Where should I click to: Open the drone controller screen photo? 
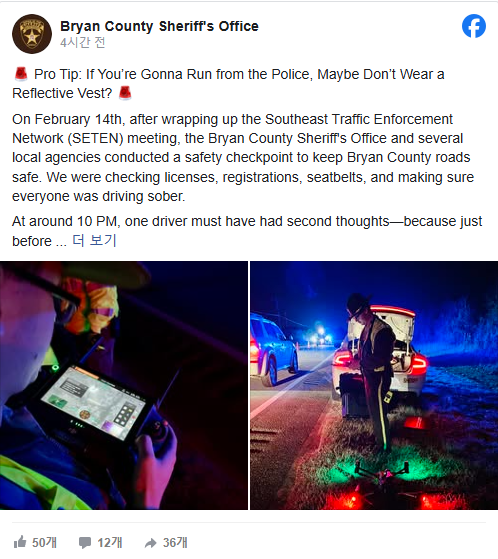pos(124,385)
